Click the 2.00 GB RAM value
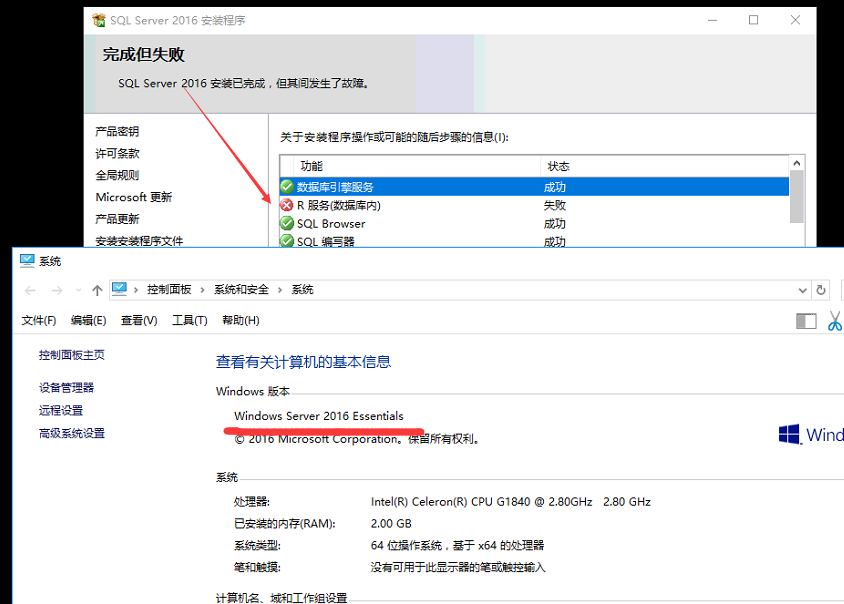The image size is (844, 604). [x=391, y=523]
